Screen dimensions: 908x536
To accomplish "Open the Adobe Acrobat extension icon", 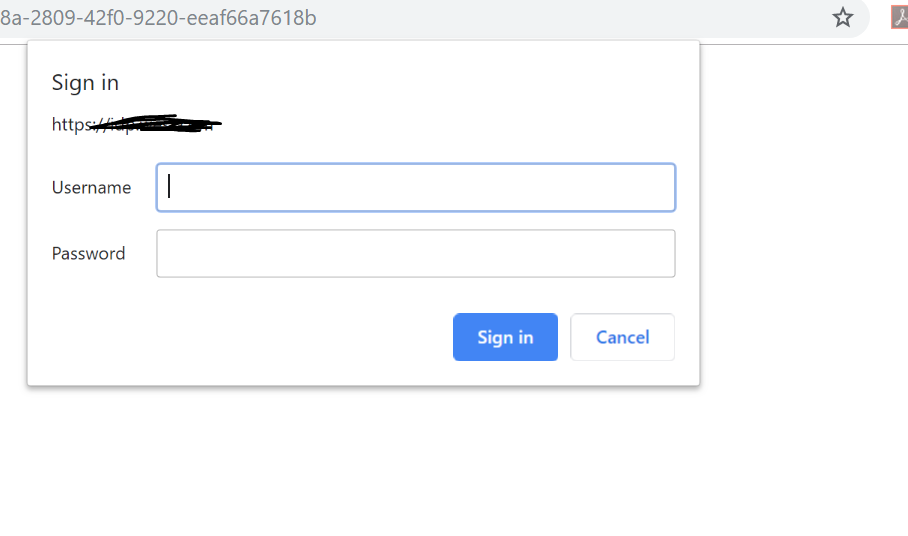I will [899, 17].
